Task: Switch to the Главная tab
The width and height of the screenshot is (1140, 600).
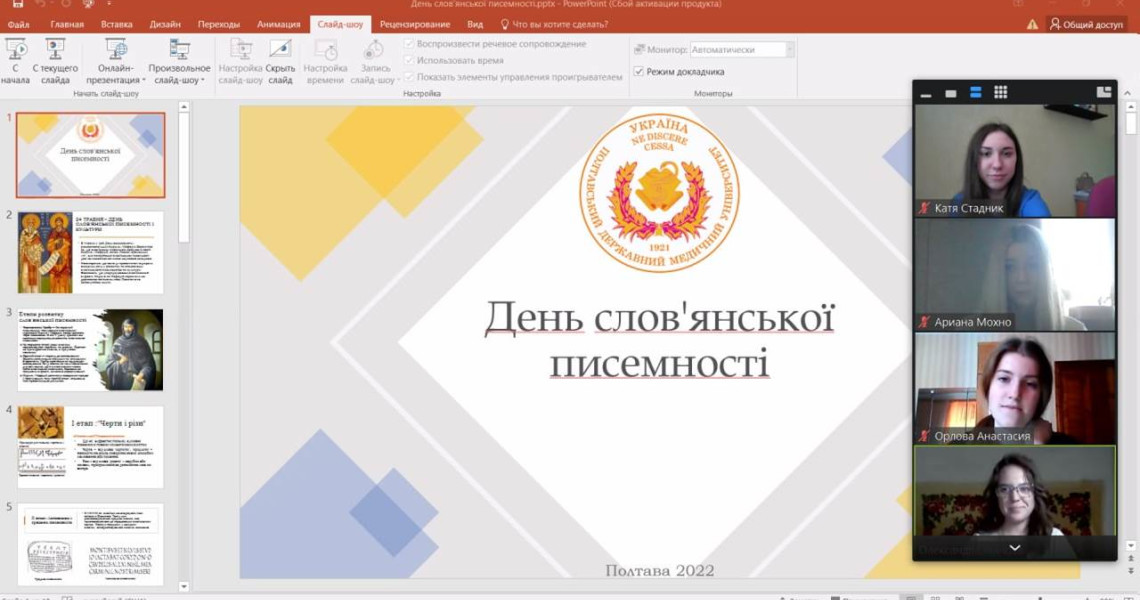Action: tap(67, 24)
